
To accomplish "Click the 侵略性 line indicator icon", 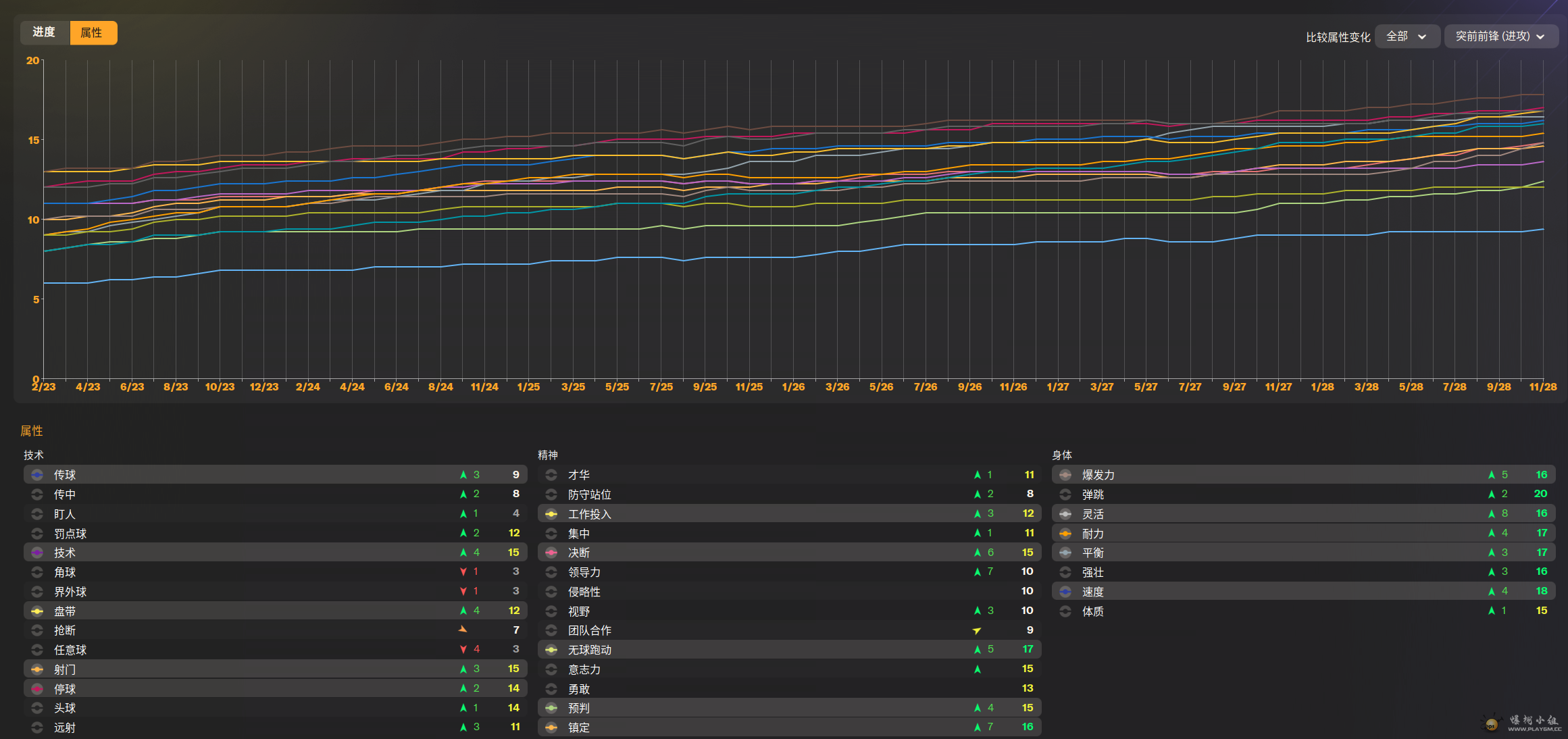I will (551, 592).
